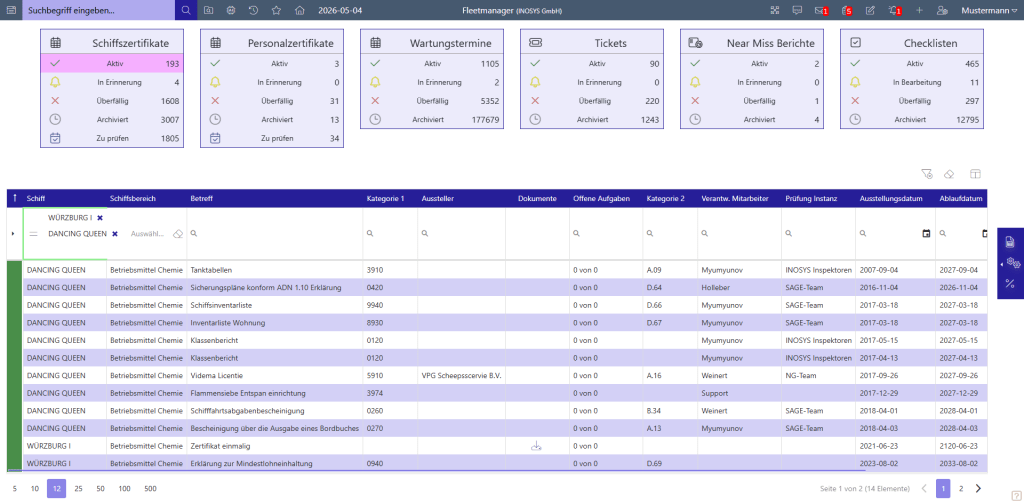1024x504 pixels.
Task: Clear table filters with the eraser icon
Action: [950, 174]
